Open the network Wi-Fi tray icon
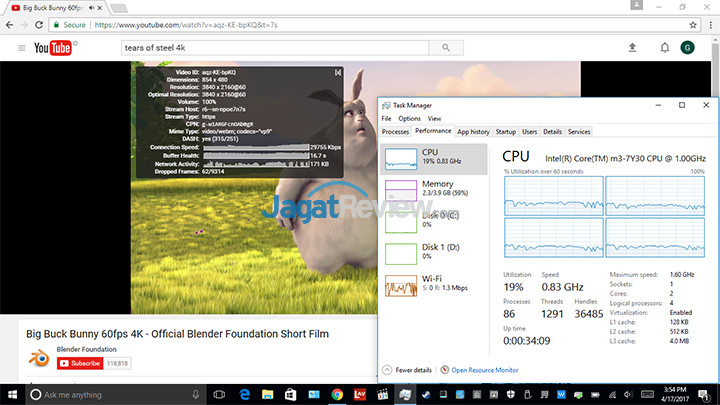 coord(612,394)
